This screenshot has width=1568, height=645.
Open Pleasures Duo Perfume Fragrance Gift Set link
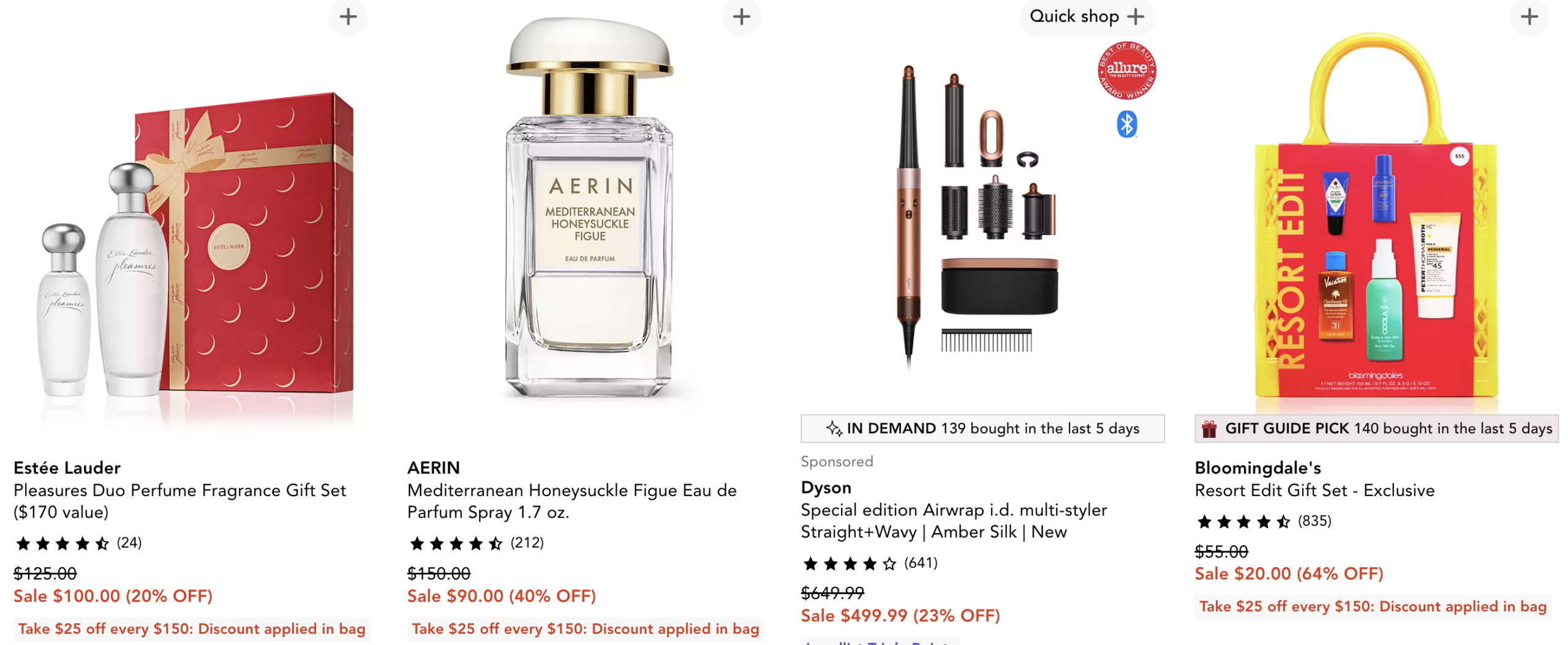tap(179, 501)
